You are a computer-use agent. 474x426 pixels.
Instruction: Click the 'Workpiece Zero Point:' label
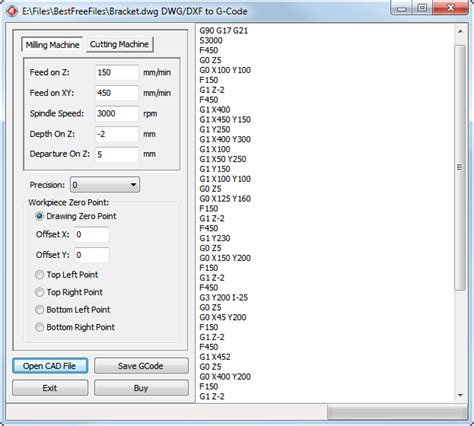click(69, 202)
